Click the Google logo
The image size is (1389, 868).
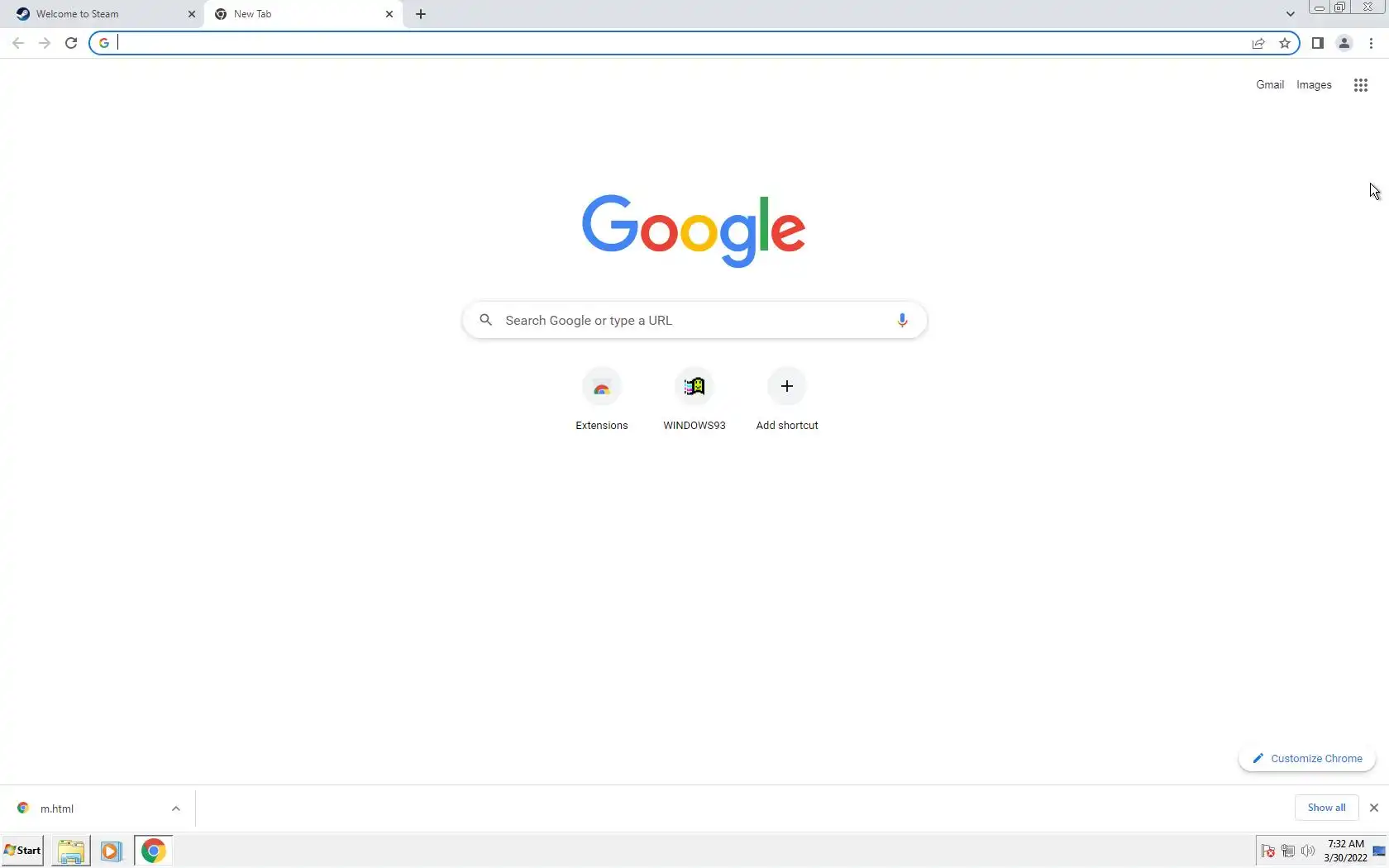(x=694, y=231)
